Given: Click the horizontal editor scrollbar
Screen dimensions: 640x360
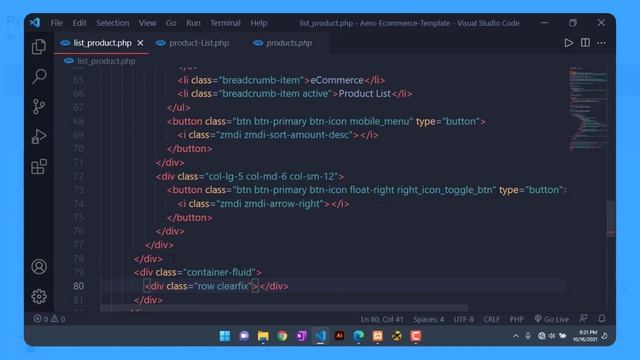Looking at the screenshot, I should click(x=284, y=308).
